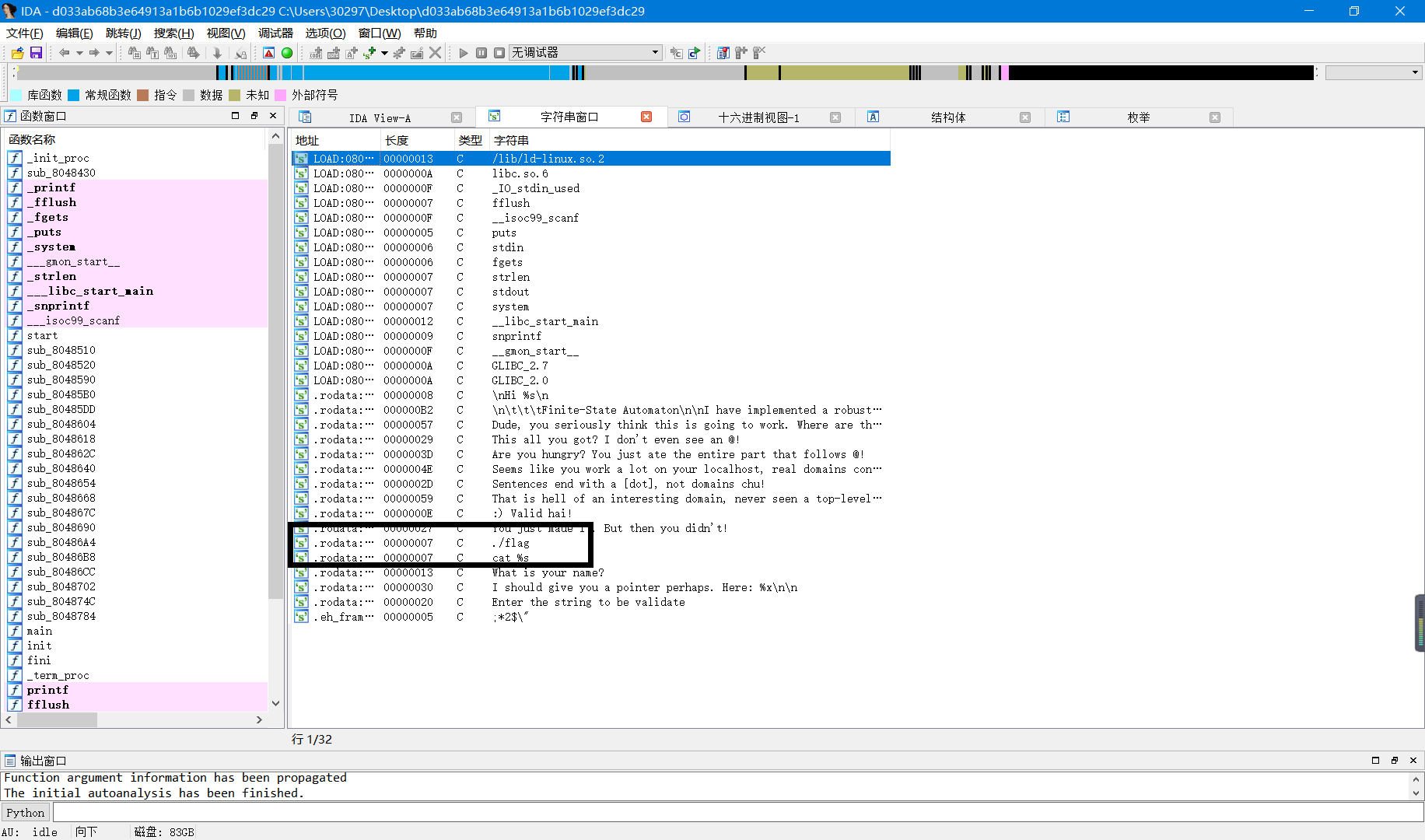Click the green auto-analysis indicator
The height and width of the screenshot is (840, 1425).
[x=287, y=52]
